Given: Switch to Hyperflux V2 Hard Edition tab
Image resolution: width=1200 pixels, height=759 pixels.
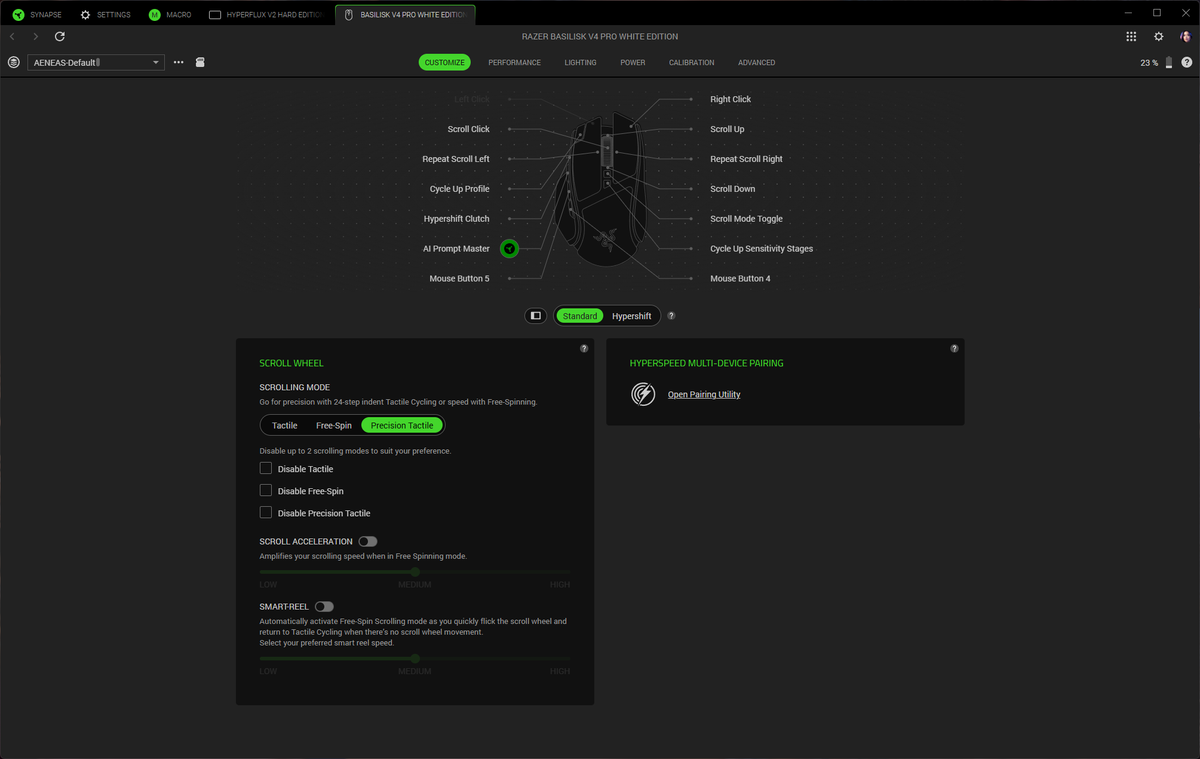Looking at the screenshot, I should (267, 15).
